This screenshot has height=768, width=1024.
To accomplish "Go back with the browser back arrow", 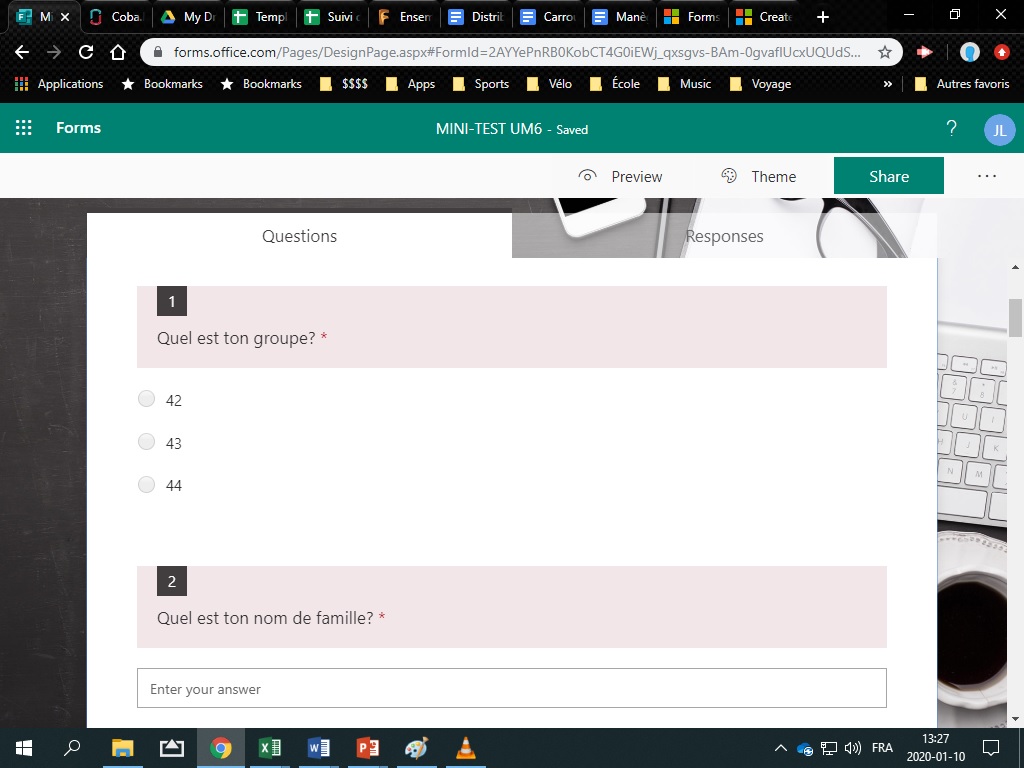I will tap(22, 52).
